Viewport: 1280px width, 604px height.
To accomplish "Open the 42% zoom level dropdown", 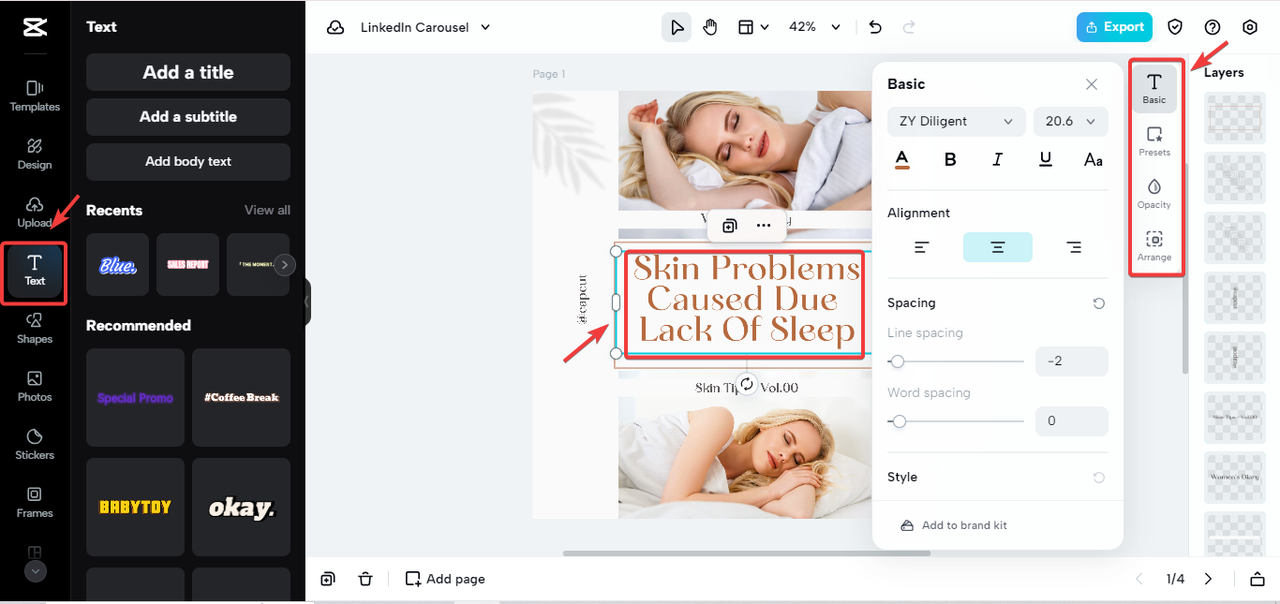I will pos(815,27).
